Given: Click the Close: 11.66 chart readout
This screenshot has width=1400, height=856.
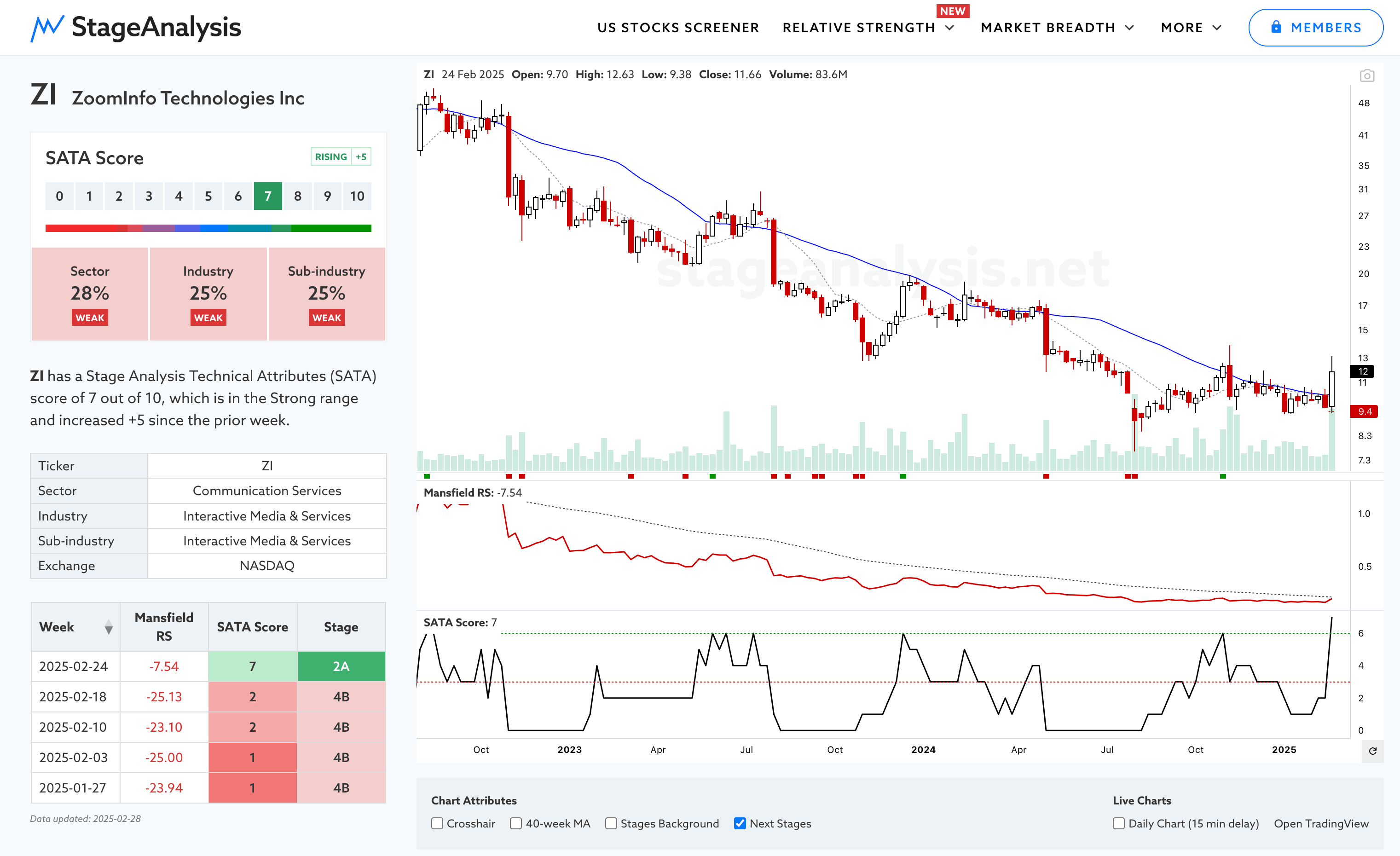Looking at the screenshot, I should point(730,75).
